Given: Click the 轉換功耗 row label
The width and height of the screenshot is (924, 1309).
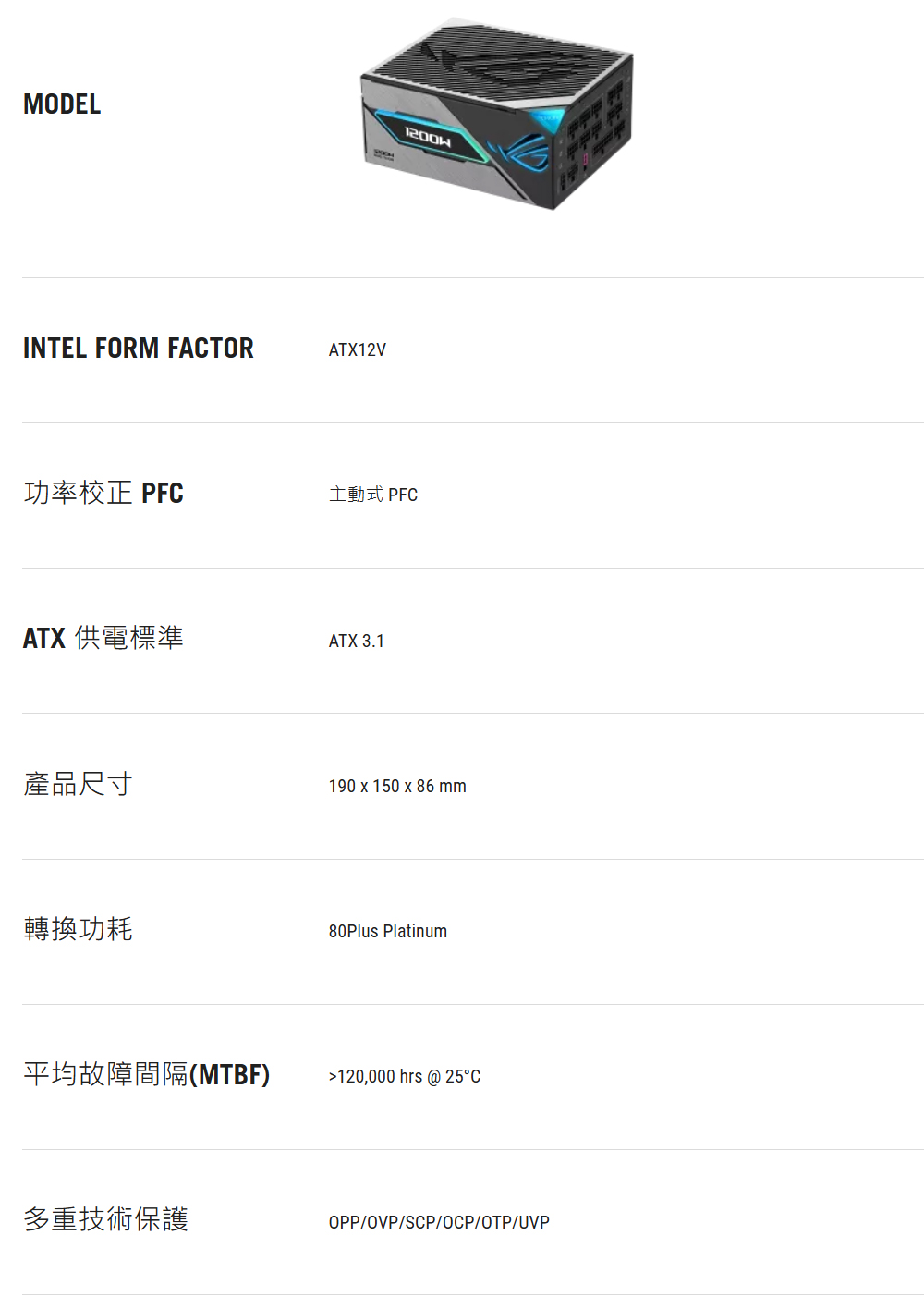Looking at the screenshot, I should tap(79, 929).
